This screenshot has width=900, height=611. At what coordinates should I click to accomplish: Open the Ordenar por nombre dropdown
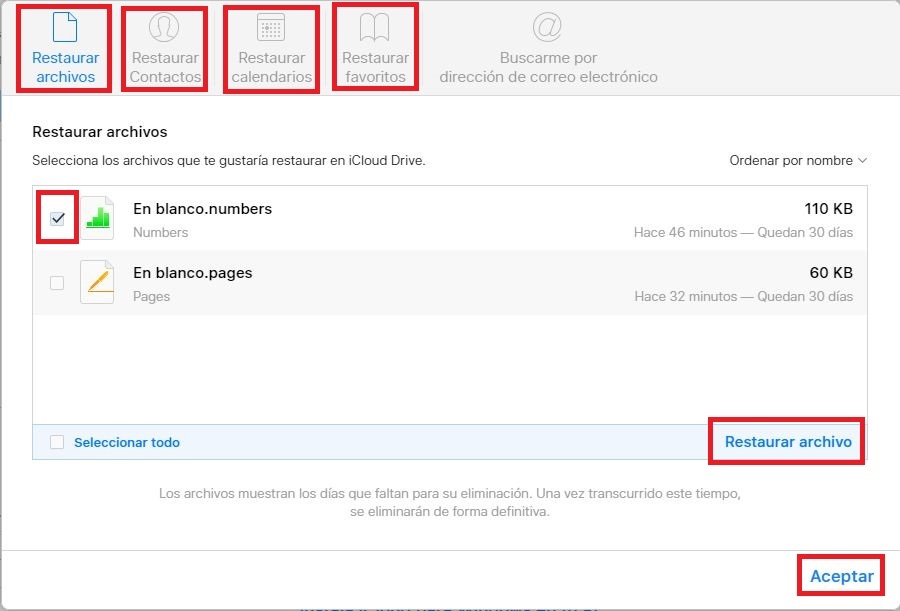tap(798, 161)
